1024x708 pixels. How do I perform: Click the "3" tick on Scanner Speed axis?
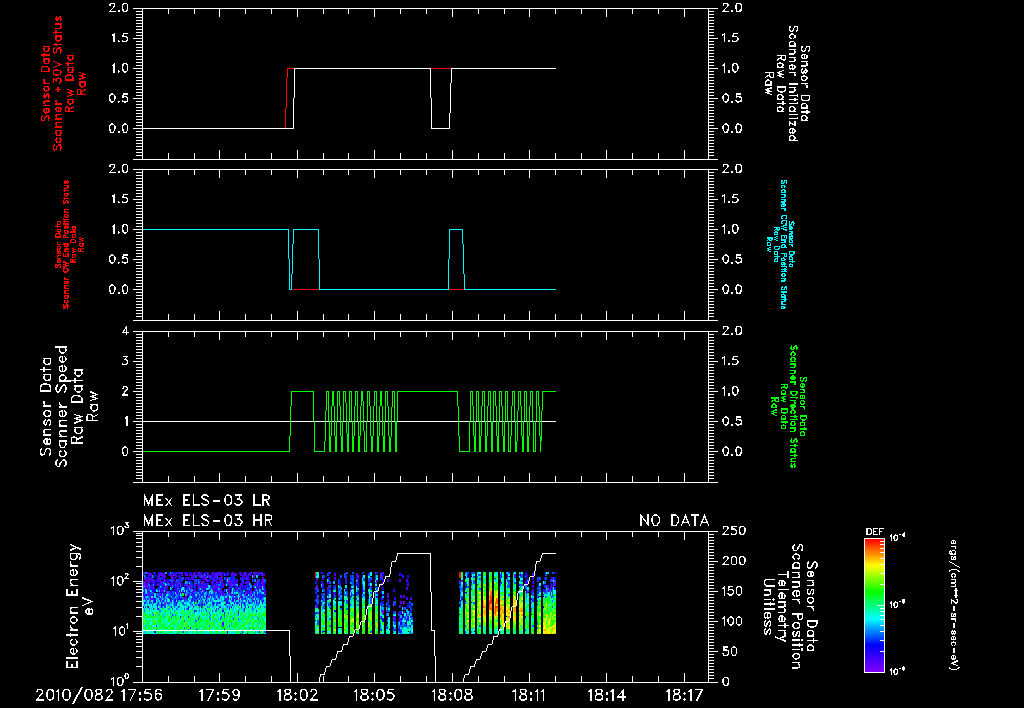(x=125, y=361)
